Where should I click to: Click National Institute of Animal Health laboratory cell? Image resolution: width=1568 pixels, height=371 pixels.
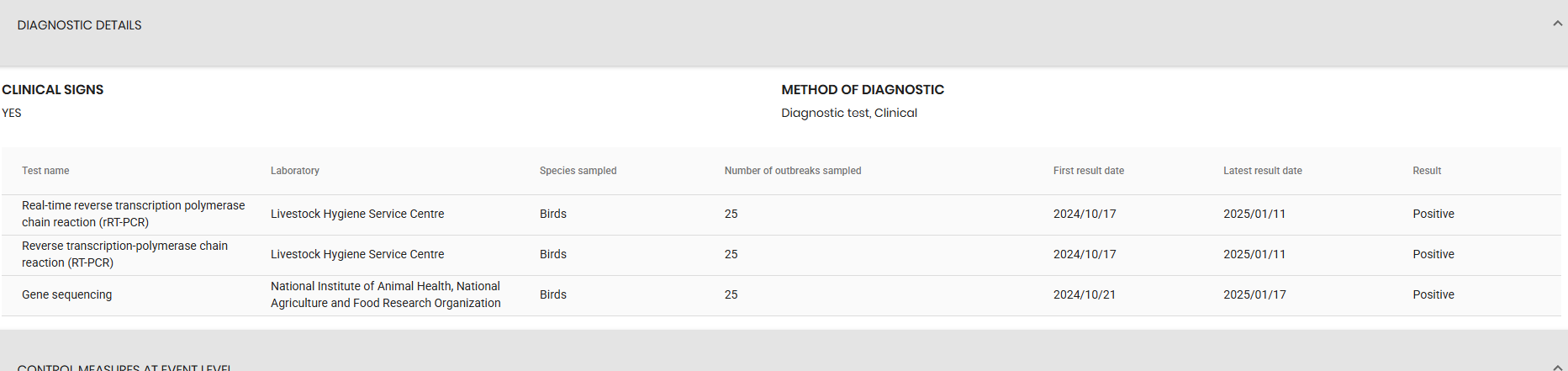point(386,295)
